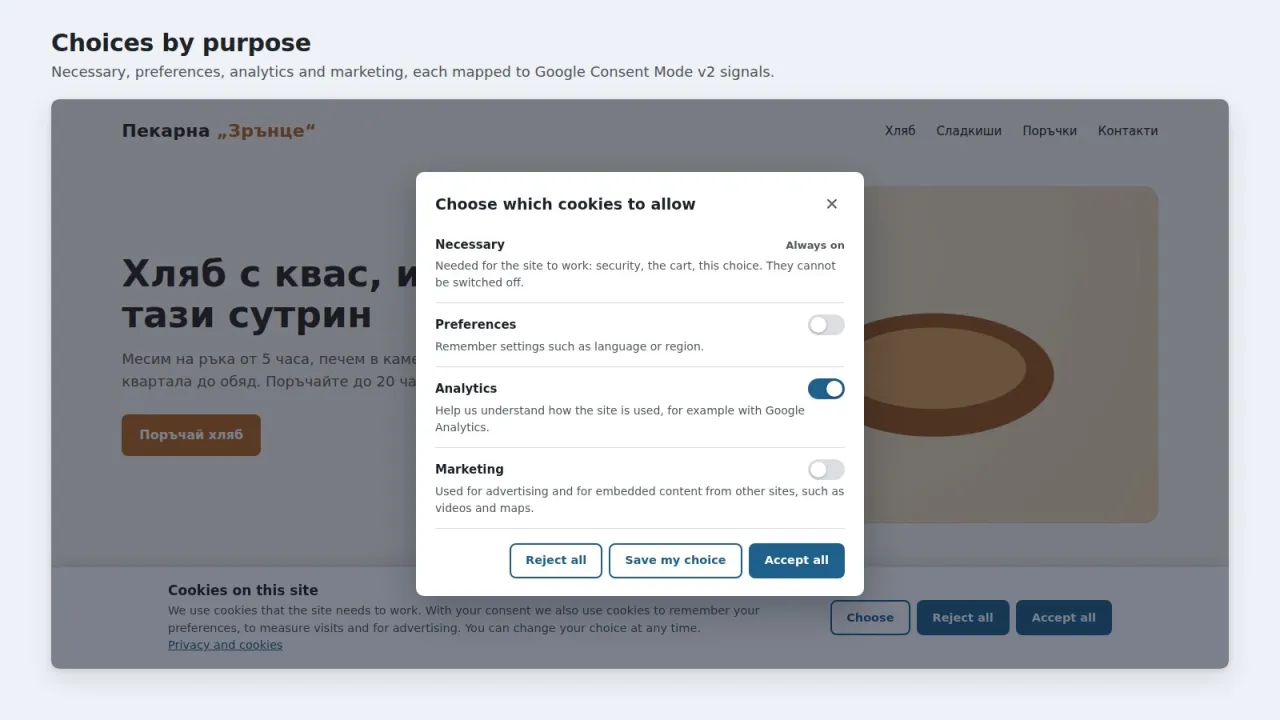Click the bread image on the hero
The width and height of the screenshot is (1280, 720).
tap(1010, 354)
